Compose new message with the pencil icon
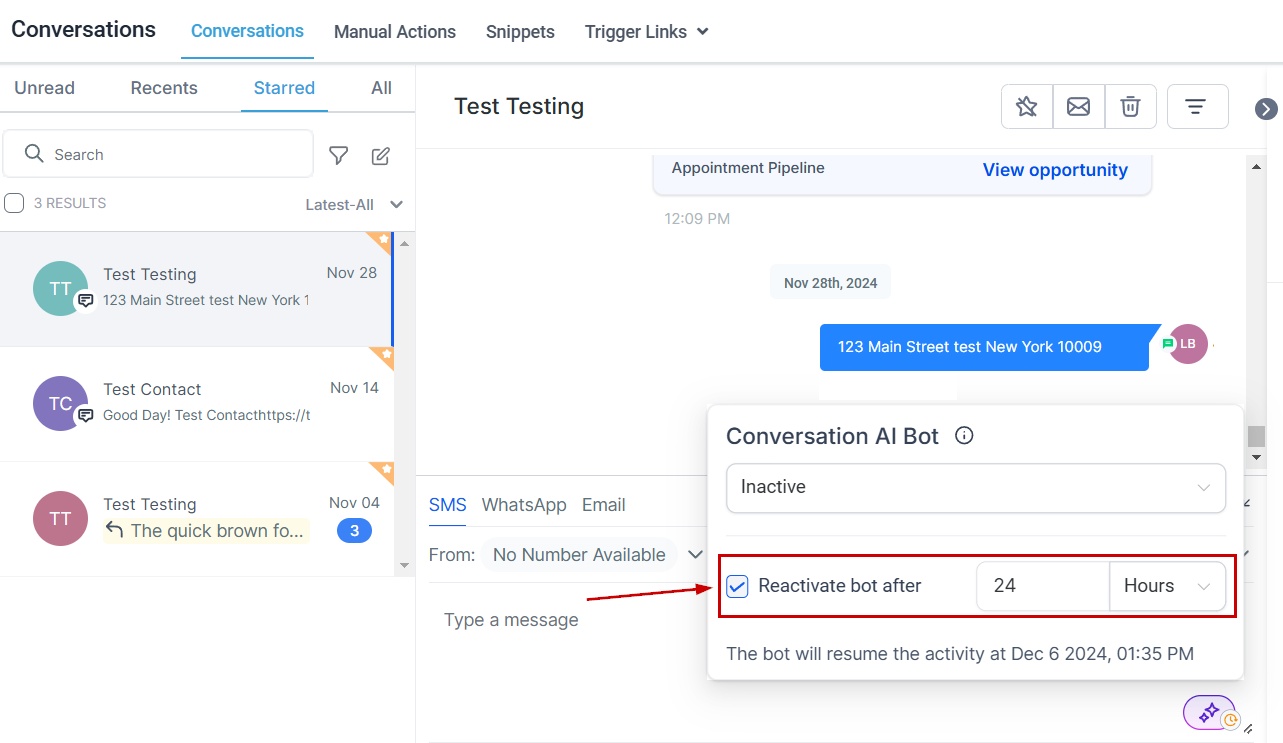The image size is (1283, 743). click(x=380, y=155)
